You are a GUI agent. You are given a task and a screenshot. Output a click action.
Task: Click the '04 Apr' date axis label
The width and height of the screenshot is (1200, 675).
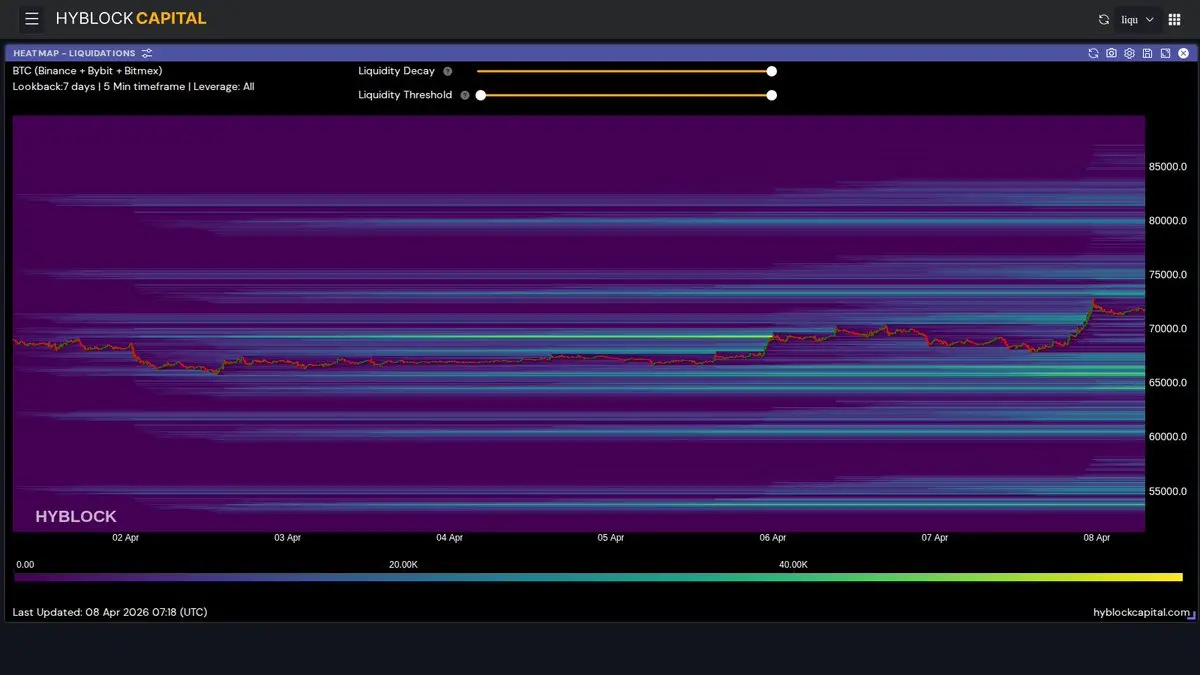[x=449, y=538]
